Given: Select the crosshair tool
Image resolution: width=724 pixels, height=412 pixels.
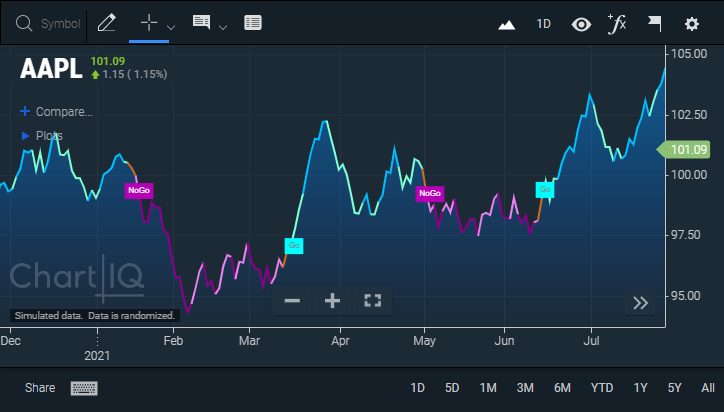Looking at the screenshot, I should coord(149,22).
